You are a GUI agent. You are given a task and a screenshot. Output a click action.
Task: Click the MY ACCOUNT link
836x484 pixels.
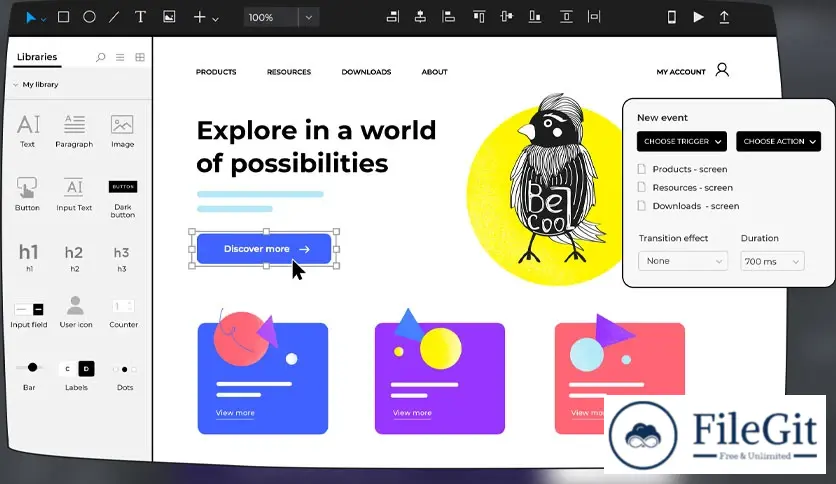click(x=681, y=72)
